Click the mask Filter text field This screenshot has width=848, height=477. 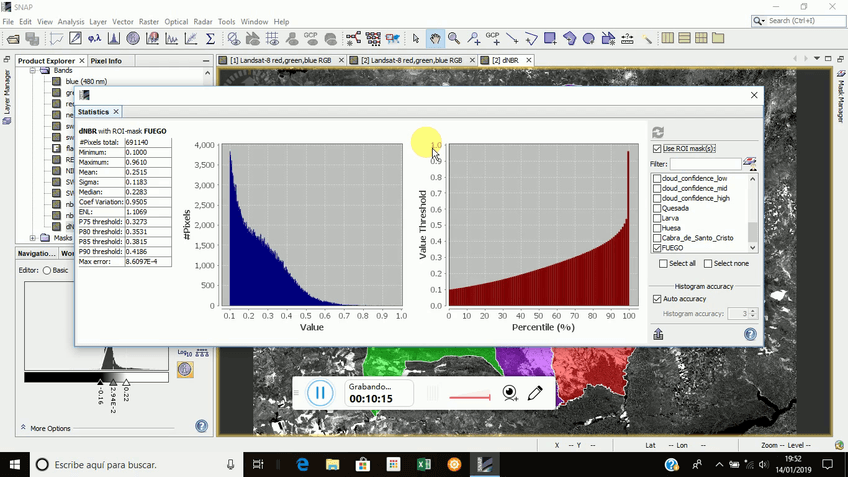point(704,164)
